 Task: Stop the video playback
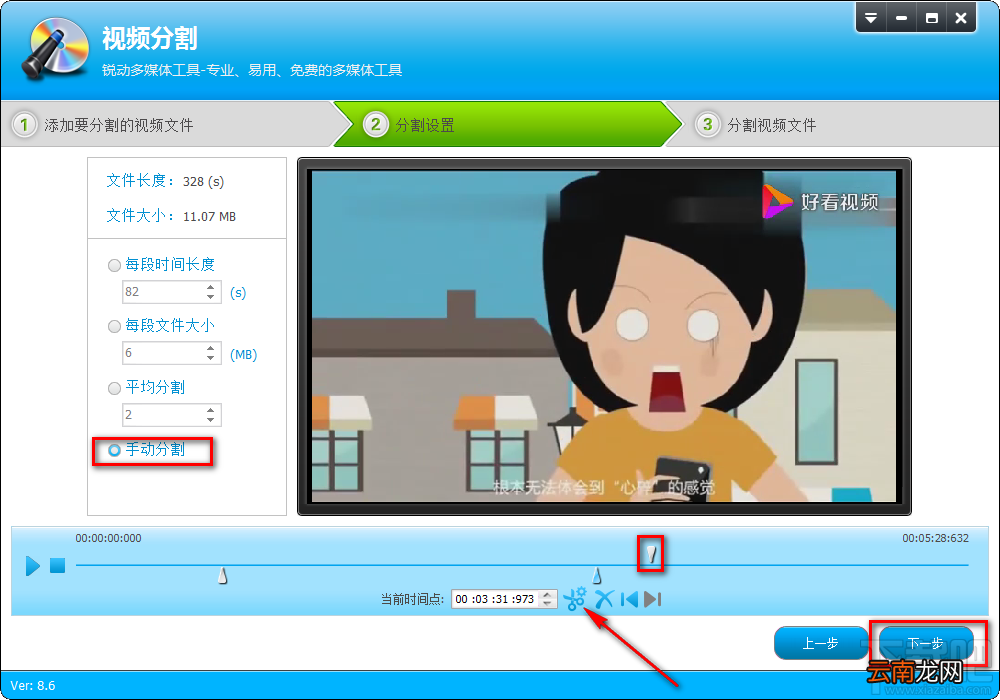tap(57, 565)
